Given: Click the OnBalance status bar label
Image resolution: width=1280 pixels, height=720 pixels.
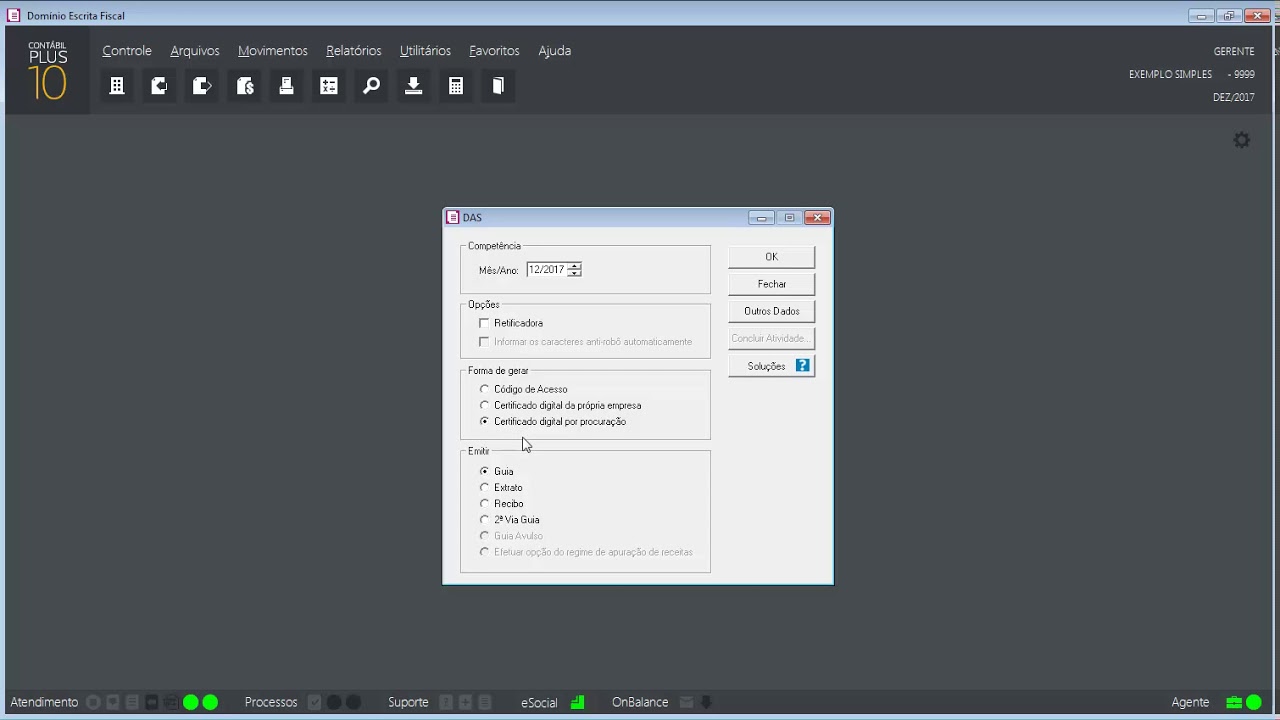Looking at the screenshot, I should [x=640, y=702].
